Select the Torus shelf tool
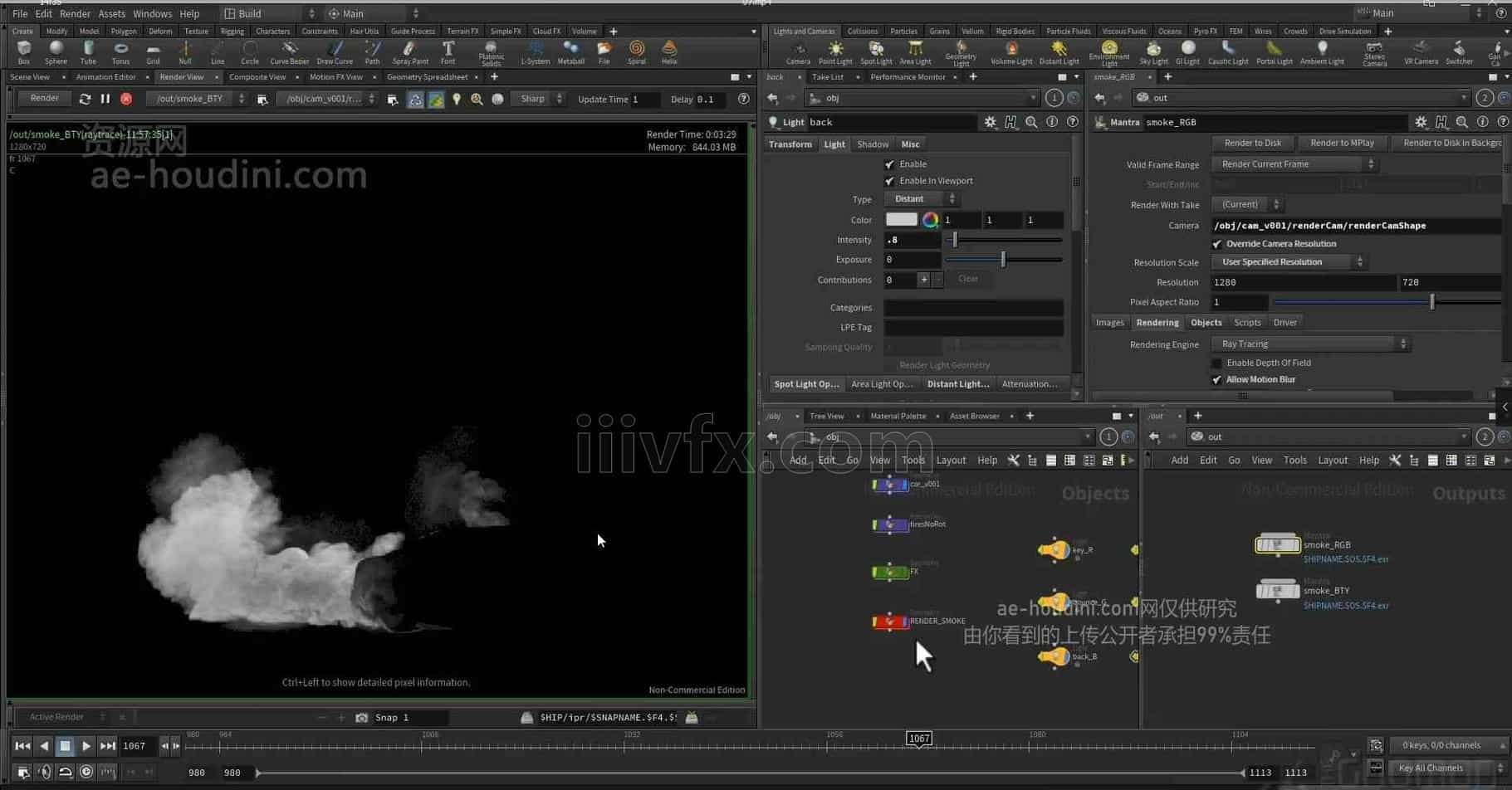 click(120, 52)
